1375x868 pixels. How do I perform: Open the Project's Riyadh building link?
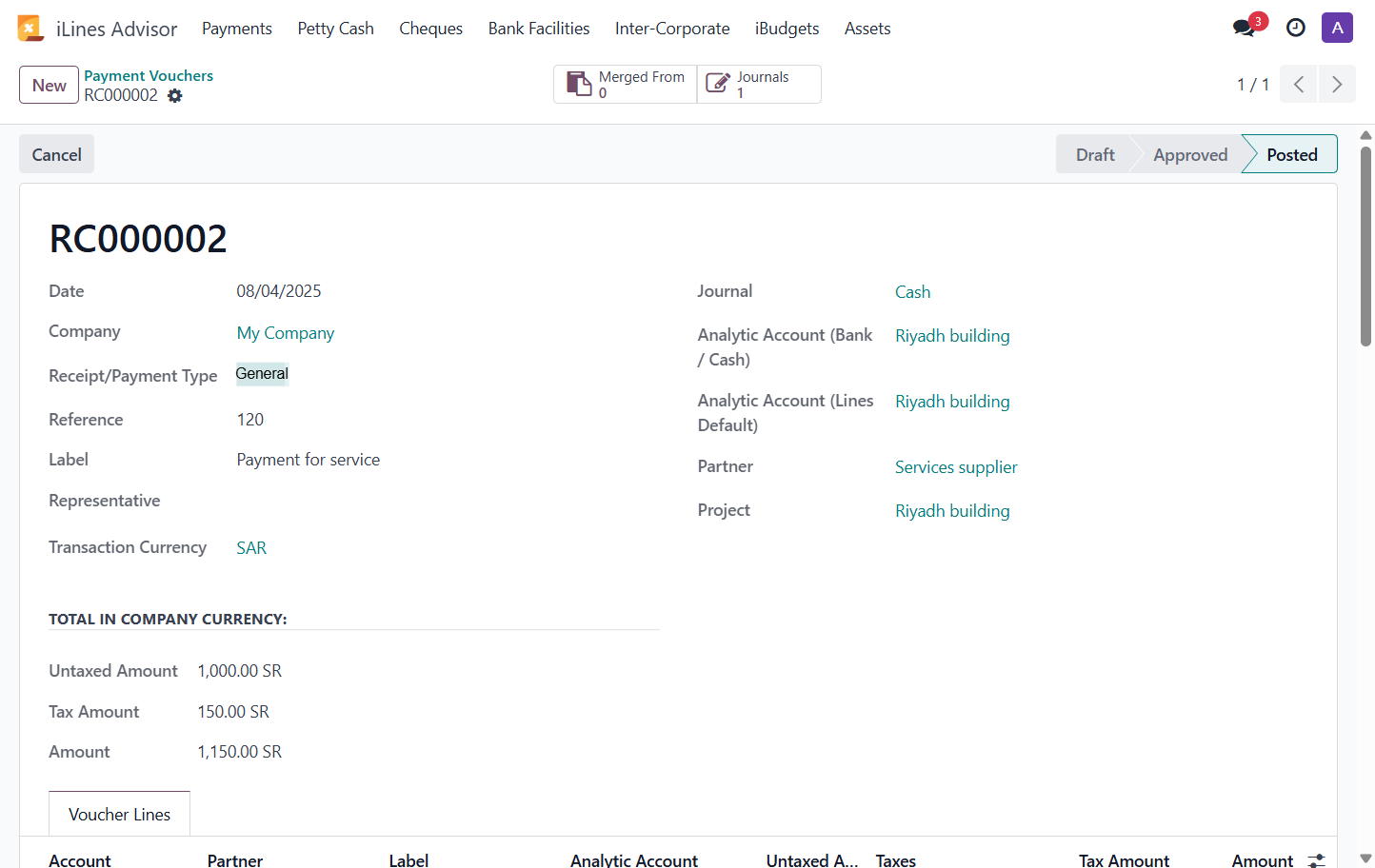point(952,511)
